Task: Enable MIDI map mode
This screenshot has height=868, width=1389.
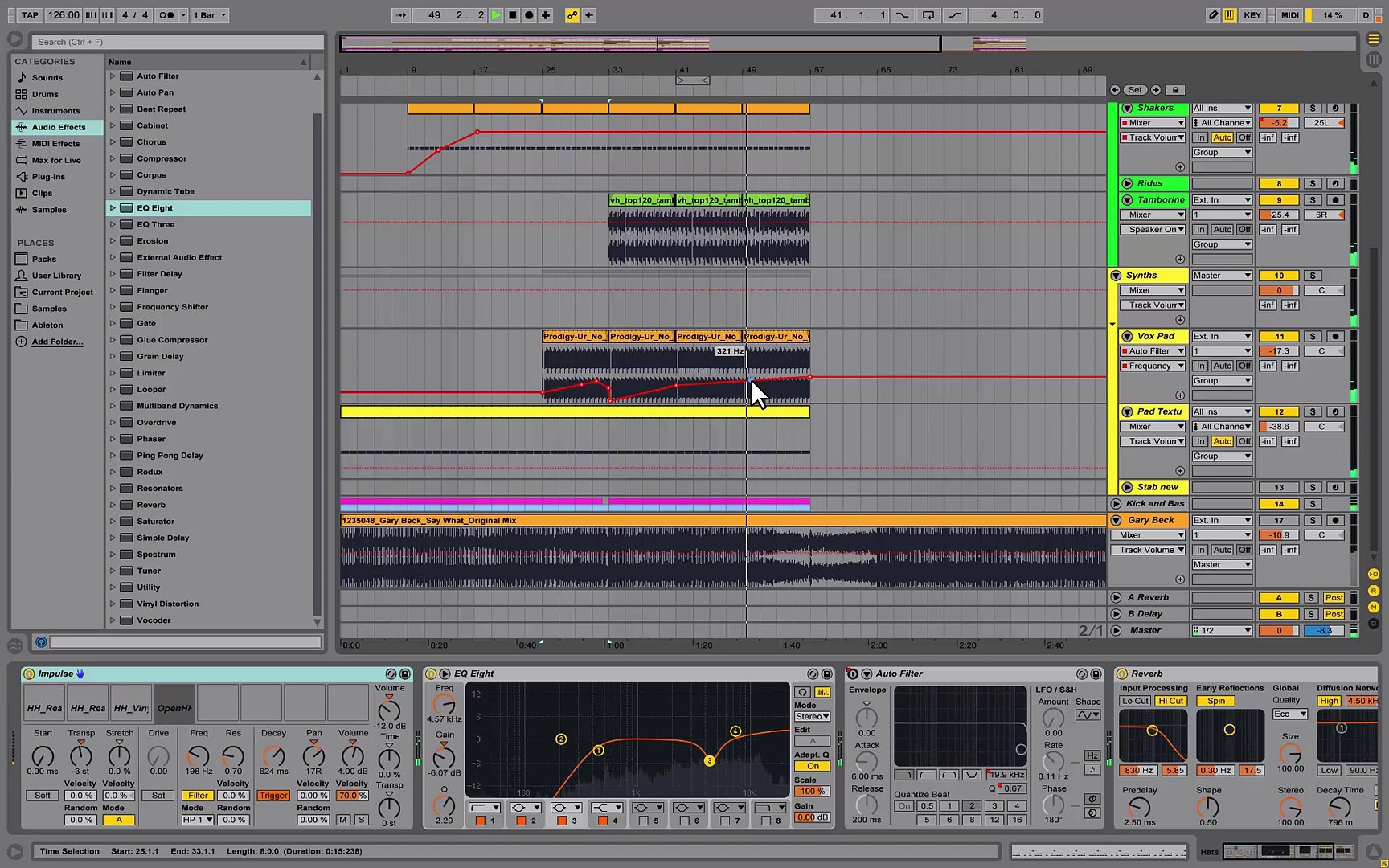Action: [x=1289, y=15]
